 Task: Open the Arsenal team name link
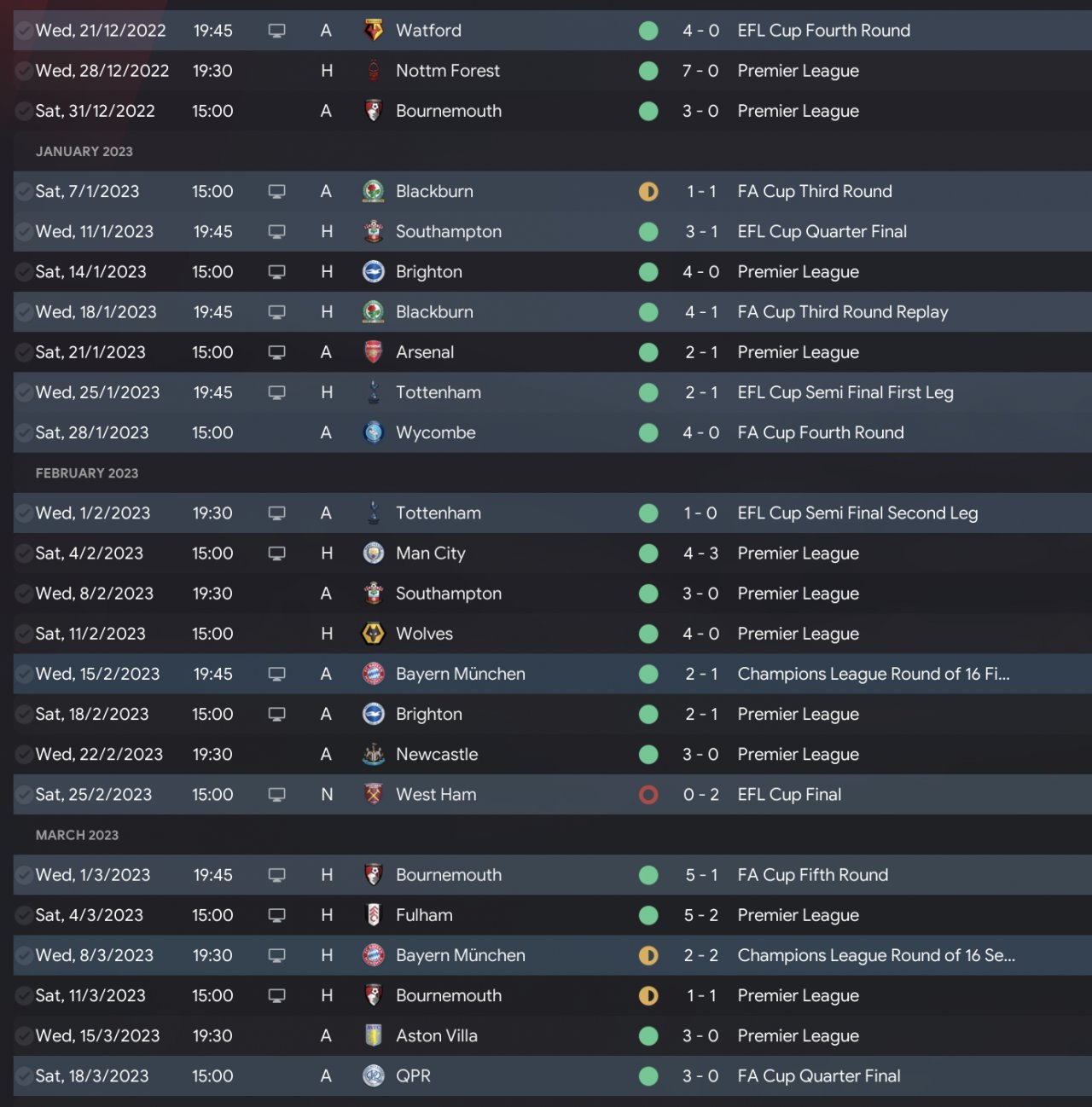(x=425, y=352)
